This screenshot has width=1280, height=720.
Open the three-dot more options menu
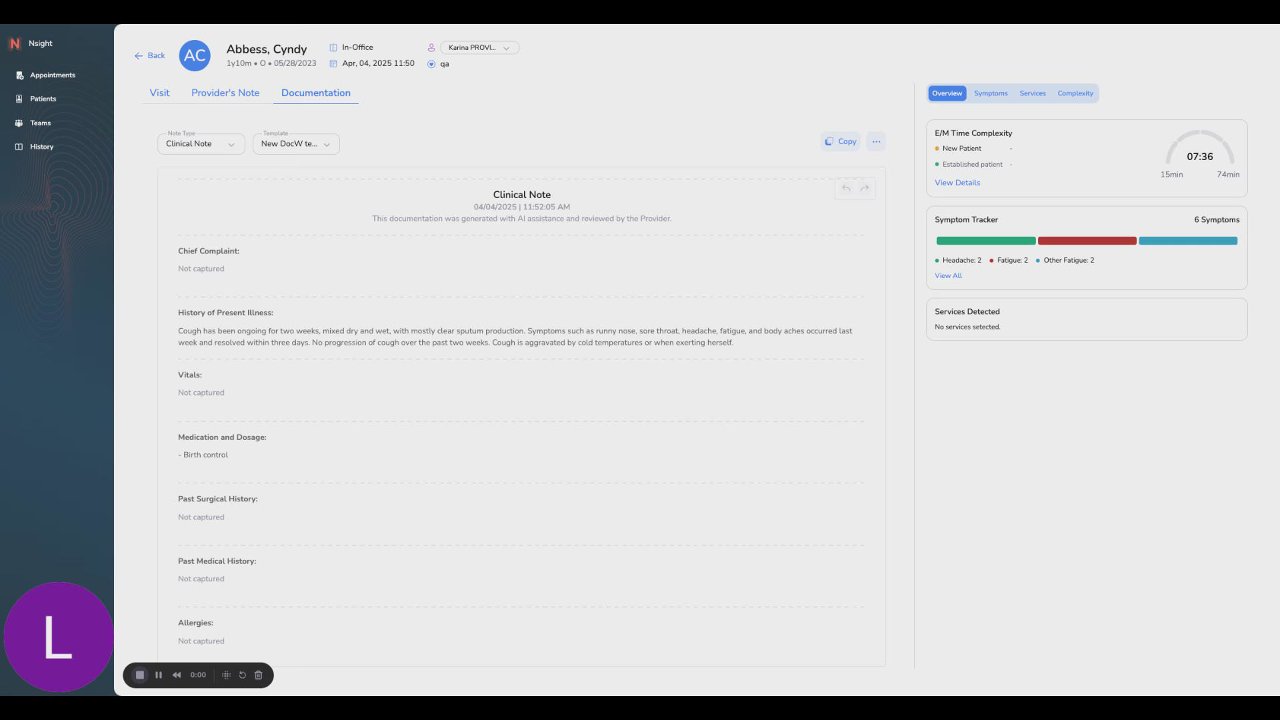[x=876, y=141]
